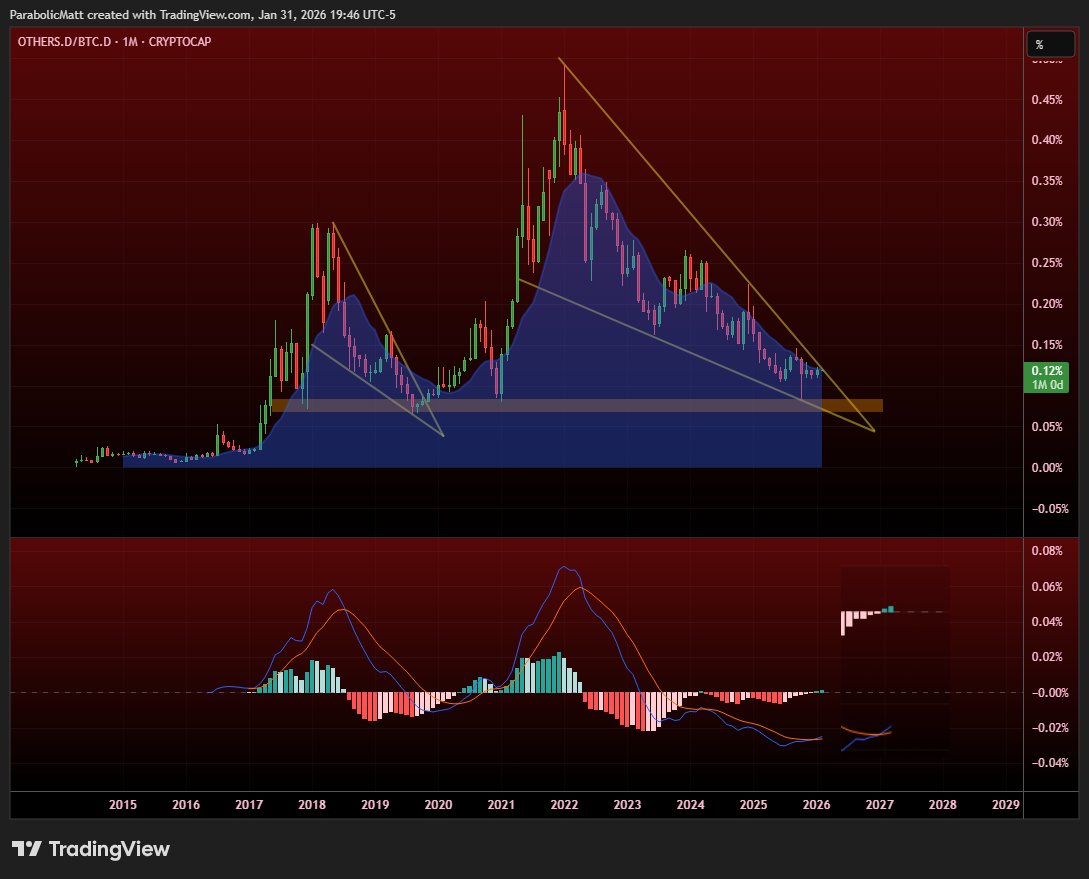Click the TradingView wordmark at bottom
This screenshot has height=879, width=1089.
109,849
